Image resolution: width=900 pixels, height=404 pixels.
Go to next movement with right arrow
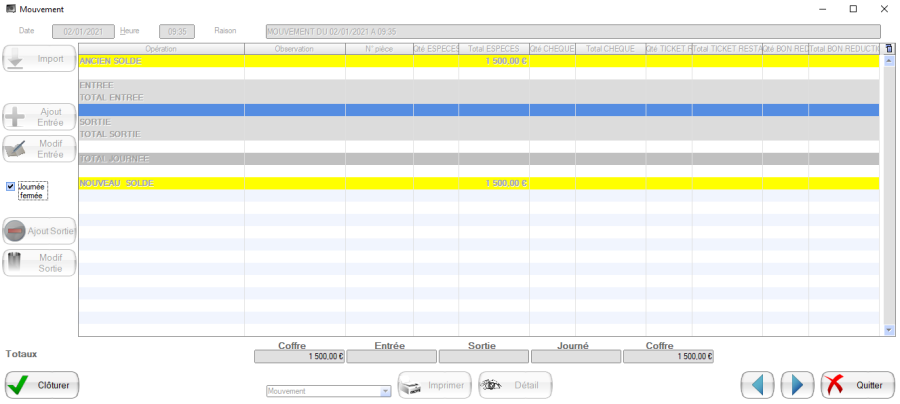click(797, 385)
